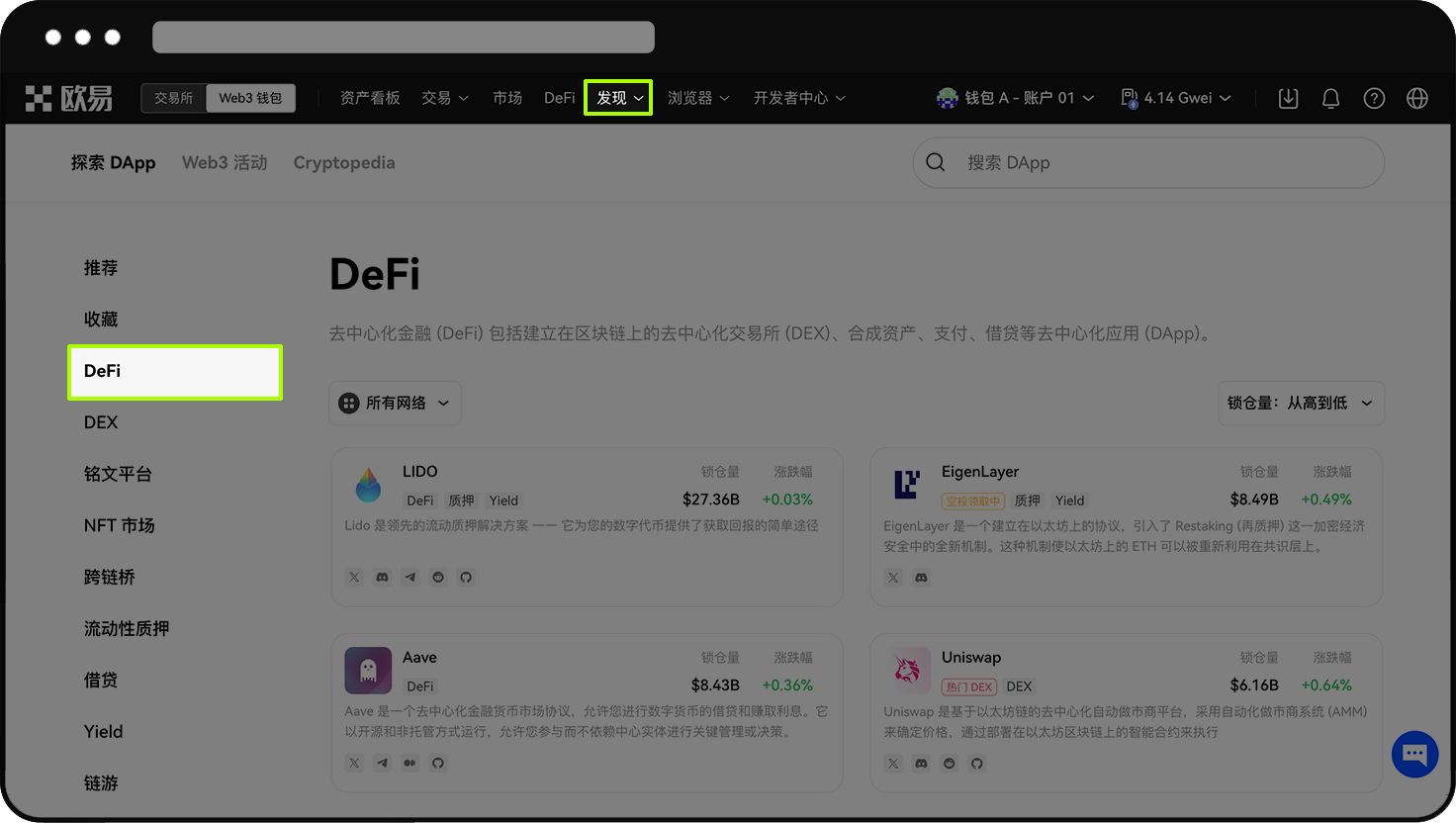The image size is (1456, 823).
Task: Open EigenLayer's Discord icon
Action: coord(921,577)
